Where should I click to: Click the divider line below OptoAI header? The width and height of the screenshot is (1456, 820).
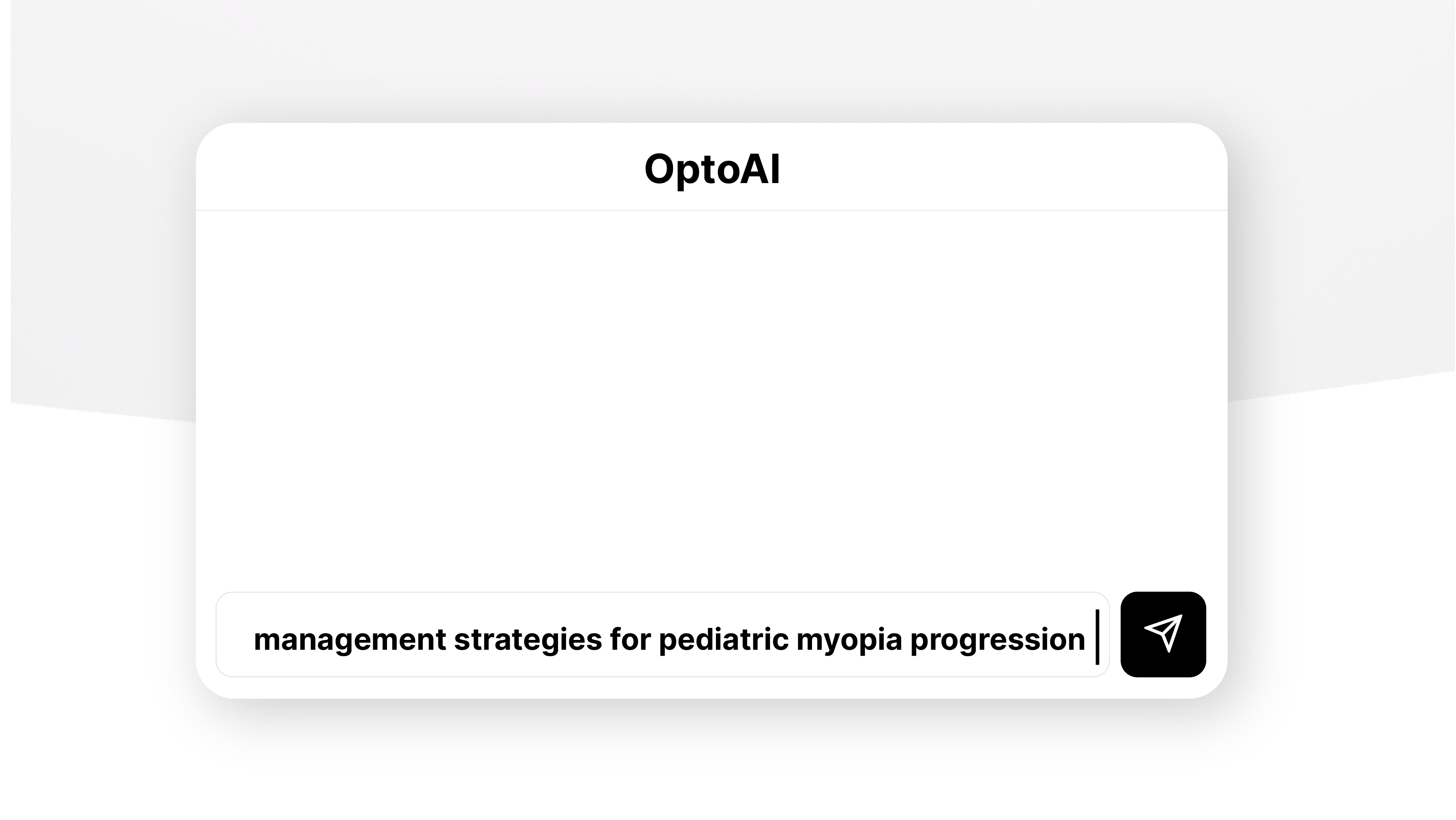[712, 210]
